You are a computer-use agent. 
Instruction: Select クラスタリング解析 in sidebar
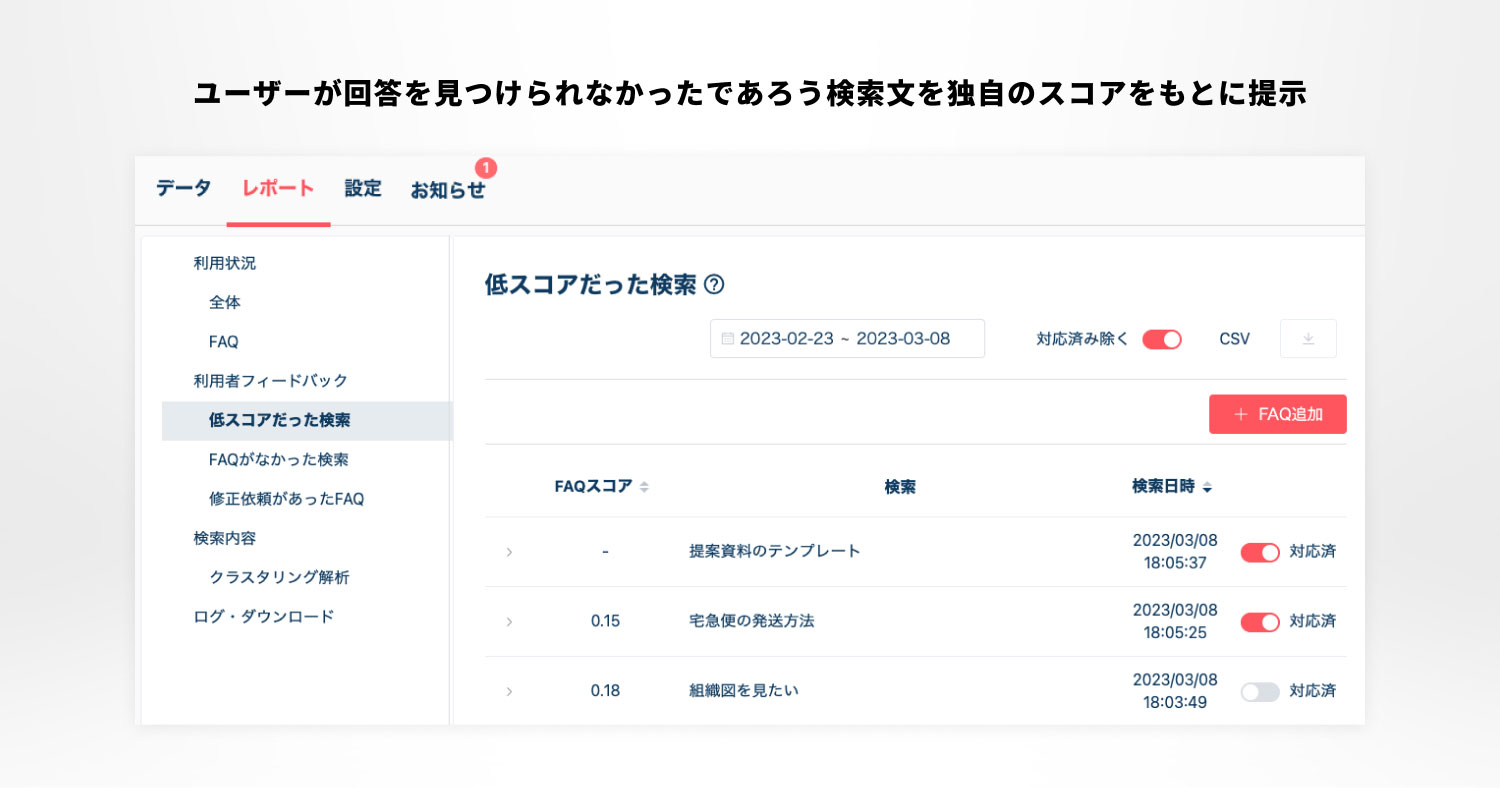point(279,578)
